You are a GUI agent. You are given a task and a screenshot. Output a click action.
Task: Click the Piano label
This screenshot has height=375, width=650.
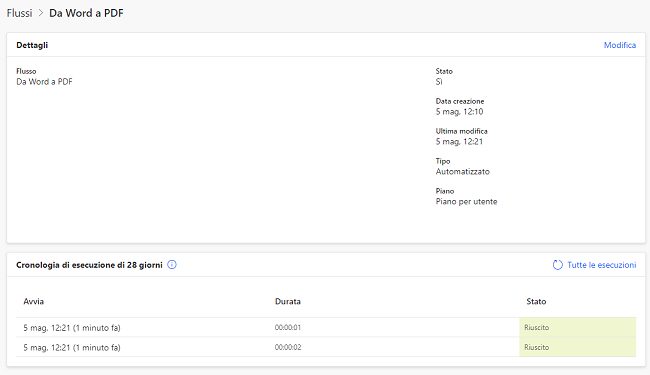tap(445, 191)
